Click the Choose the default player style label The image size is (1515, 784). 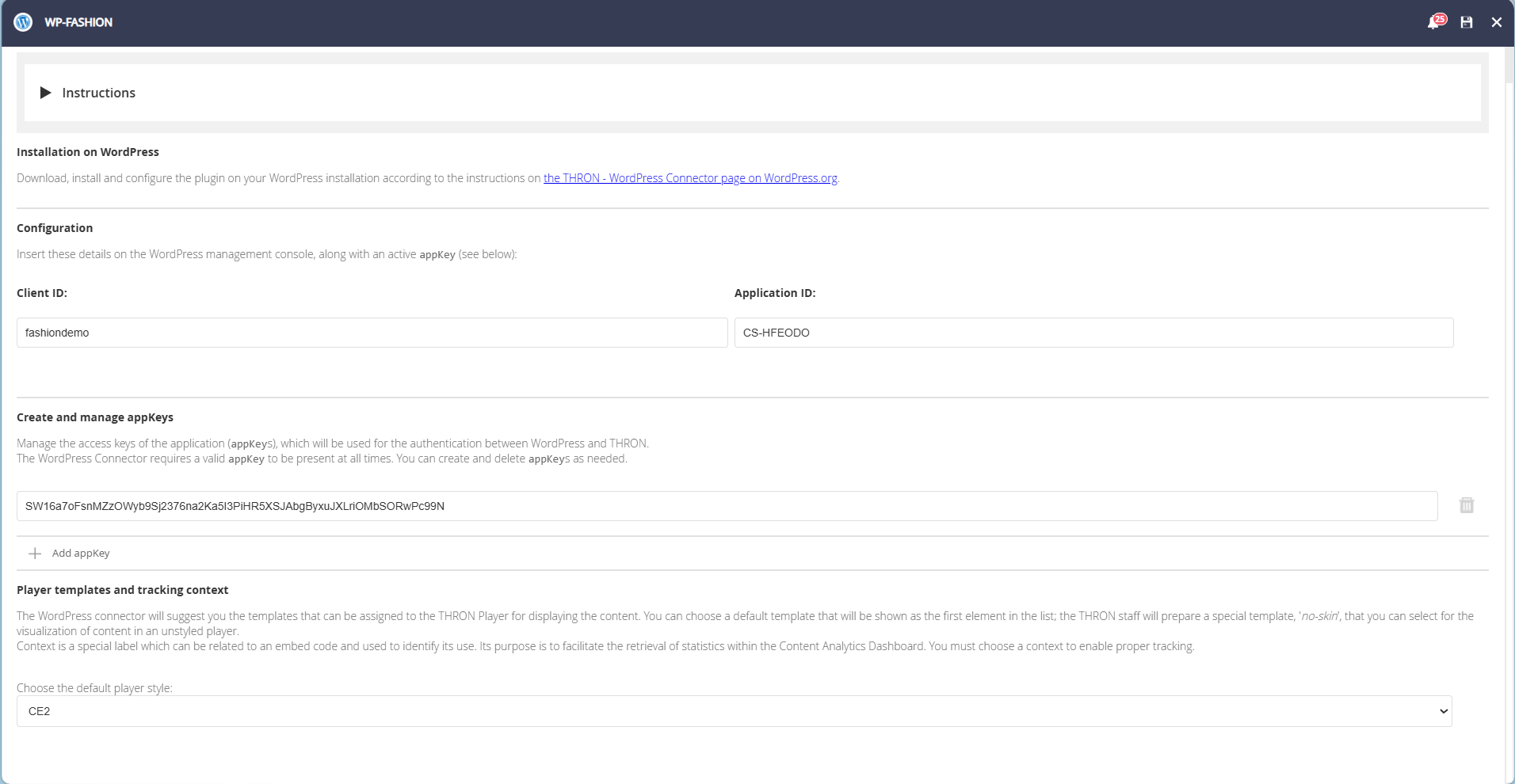click(x=94, y=688)
